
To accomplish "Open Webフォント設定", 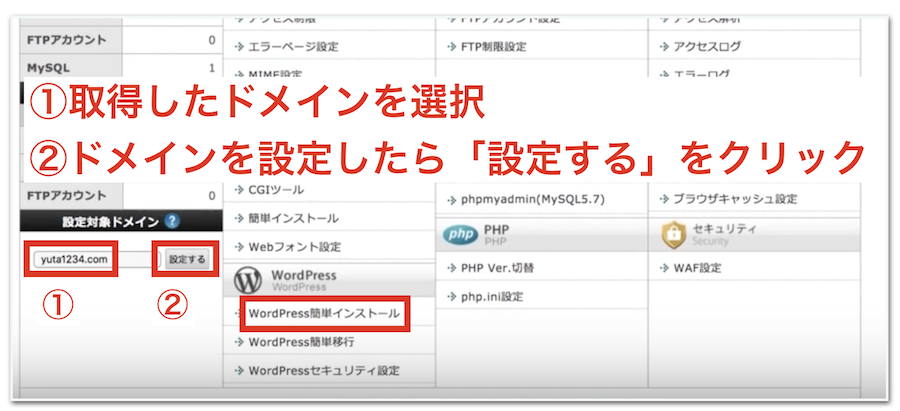I will [294, 246].
